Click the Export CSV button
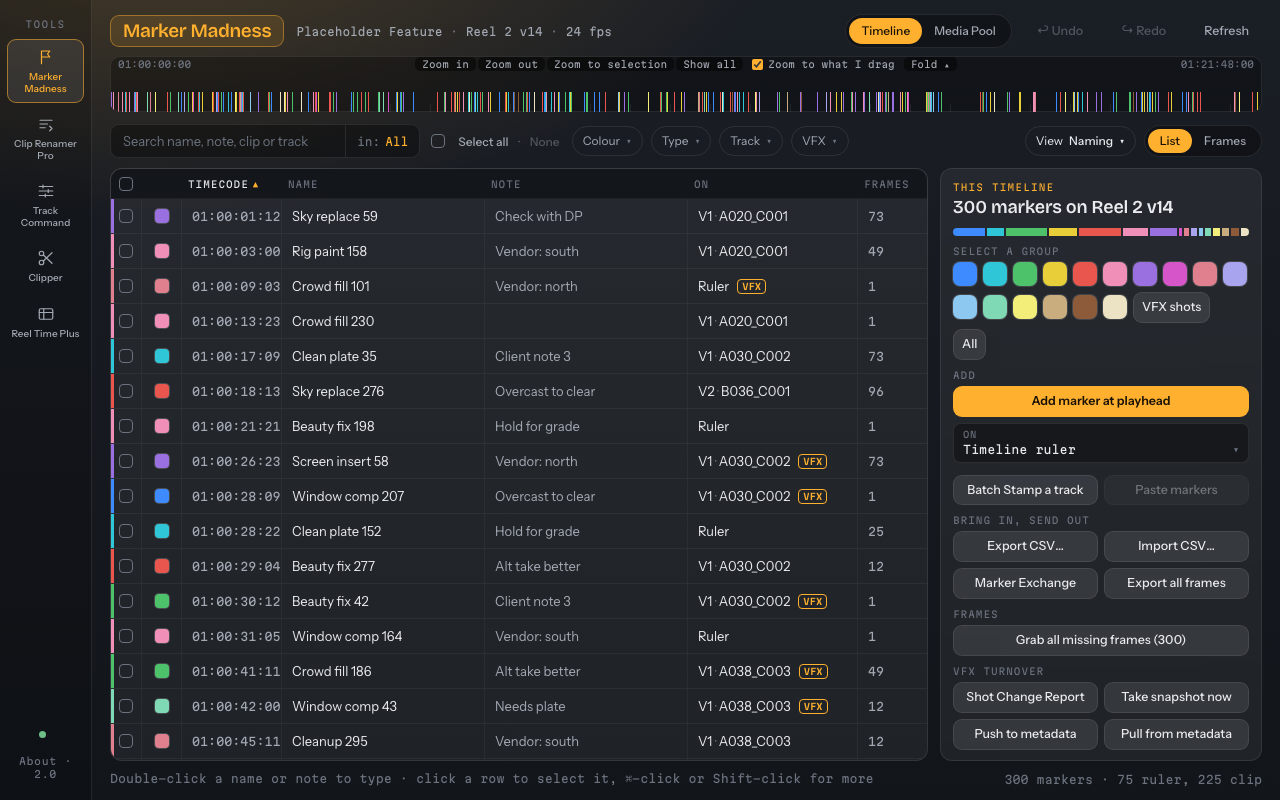 pyautogui.click(x=1025, y=546)
